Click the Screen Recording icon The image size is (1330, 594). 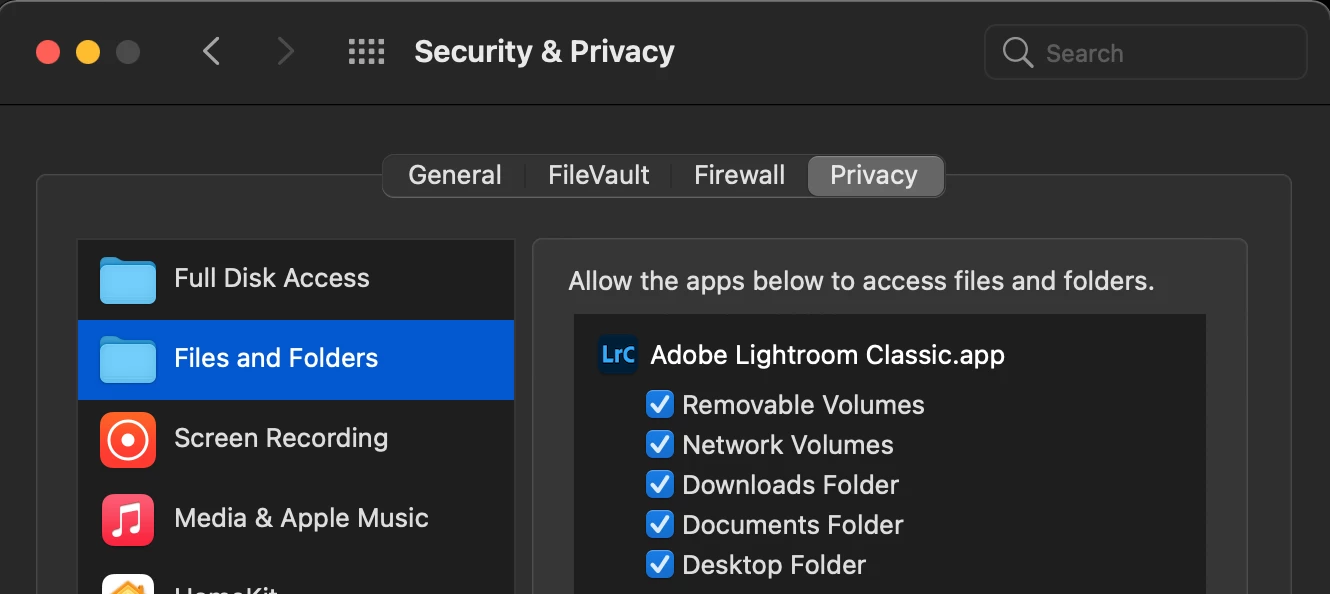click(128, 439)
